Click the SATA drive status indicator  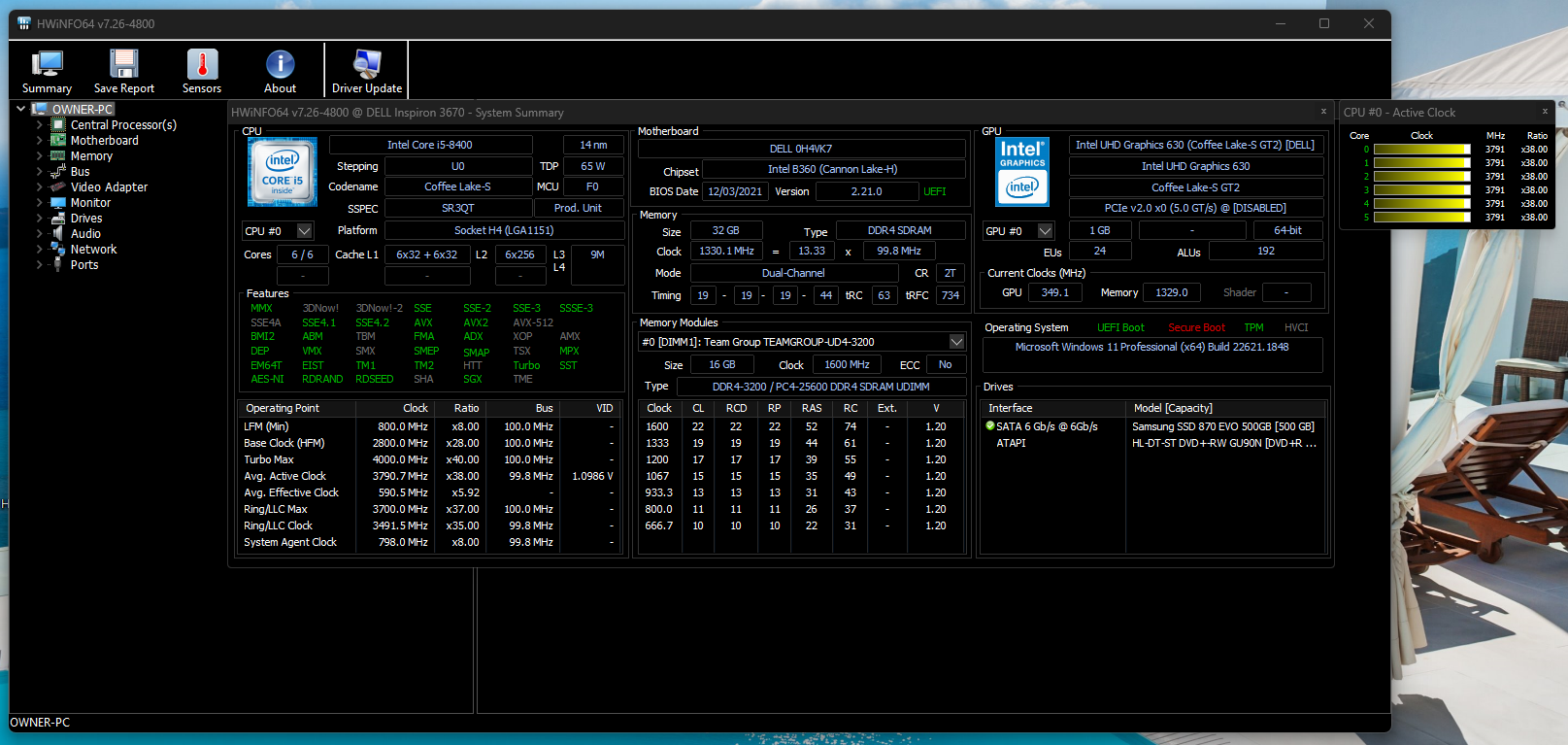tap(989, 426)
